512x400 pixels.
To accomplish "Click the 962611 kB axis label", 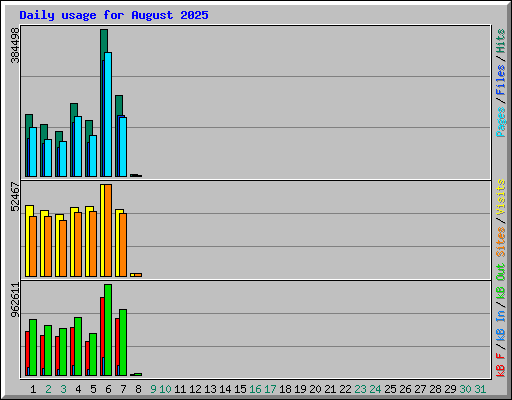I will tap(15, 300).
